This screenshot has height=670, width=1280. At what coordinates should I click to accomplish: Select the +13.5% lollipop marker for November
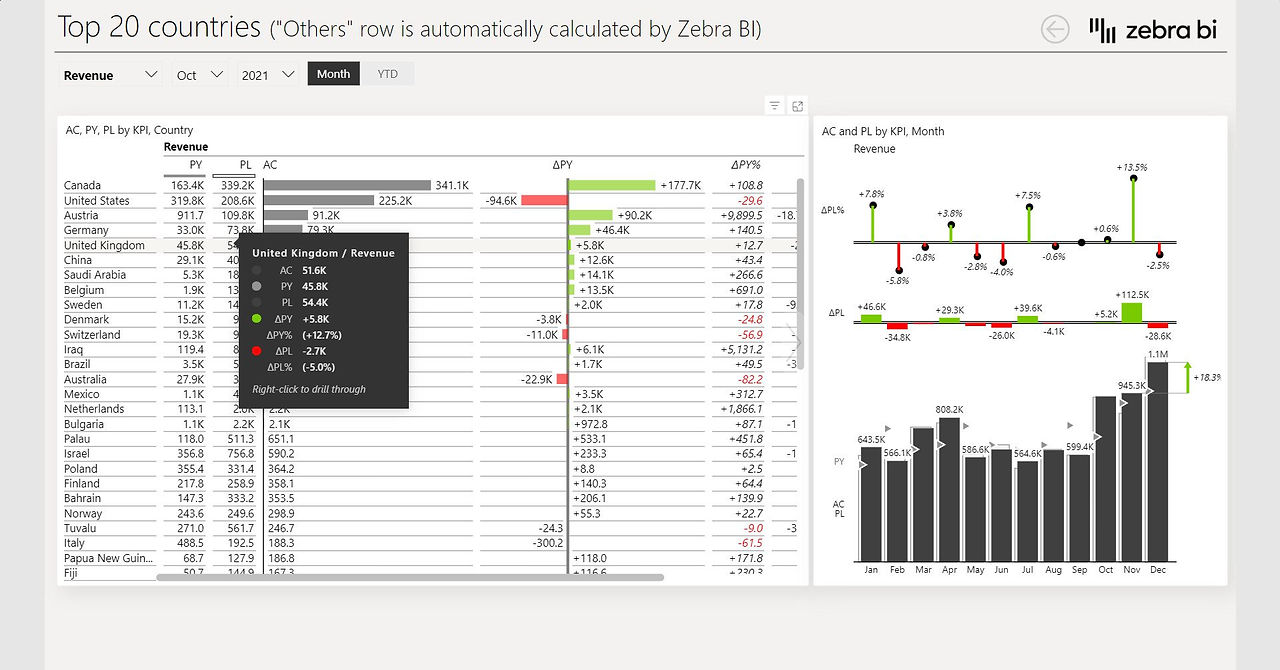coord(1134,179)
